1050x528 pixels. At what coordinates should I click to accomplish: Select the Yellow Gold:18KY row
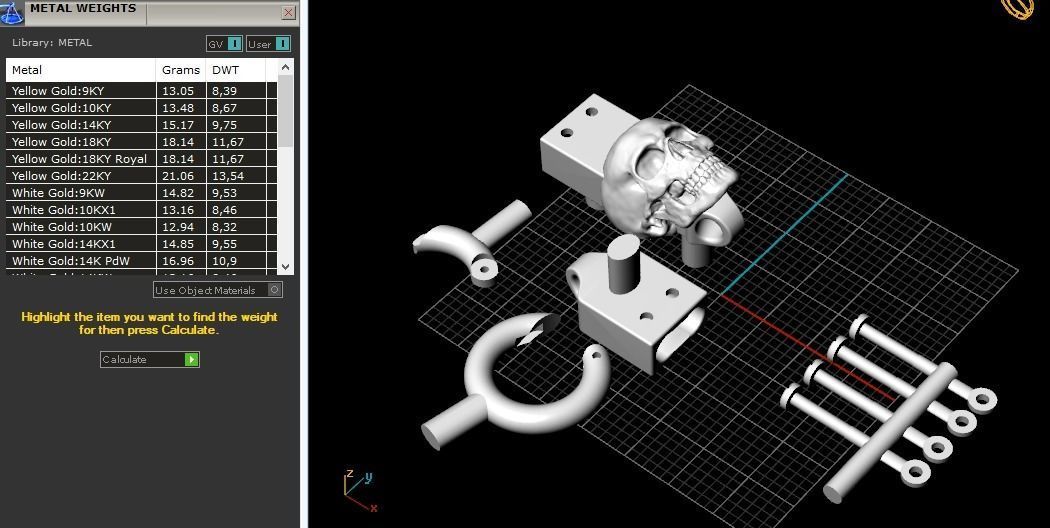(x=141, y=142)
